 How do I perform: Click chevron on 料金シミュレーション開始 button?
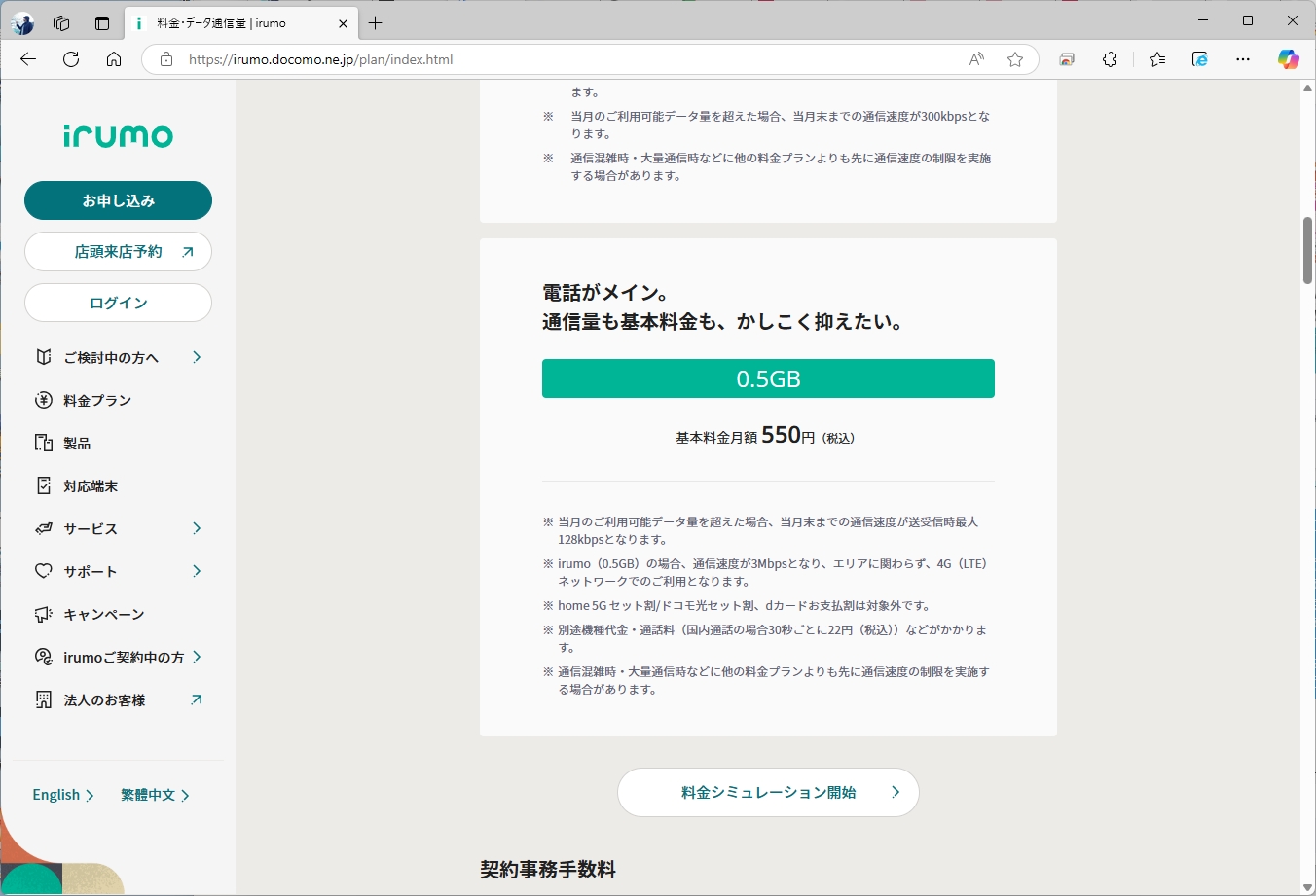pyautogui.click(x=896, y=792)
